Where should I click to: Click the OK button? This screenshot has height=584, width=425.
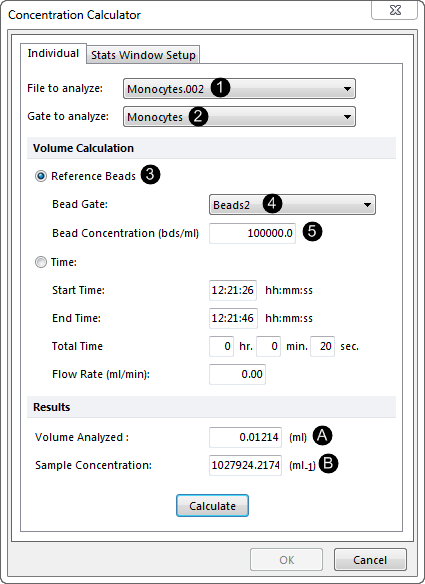point(286,559)
